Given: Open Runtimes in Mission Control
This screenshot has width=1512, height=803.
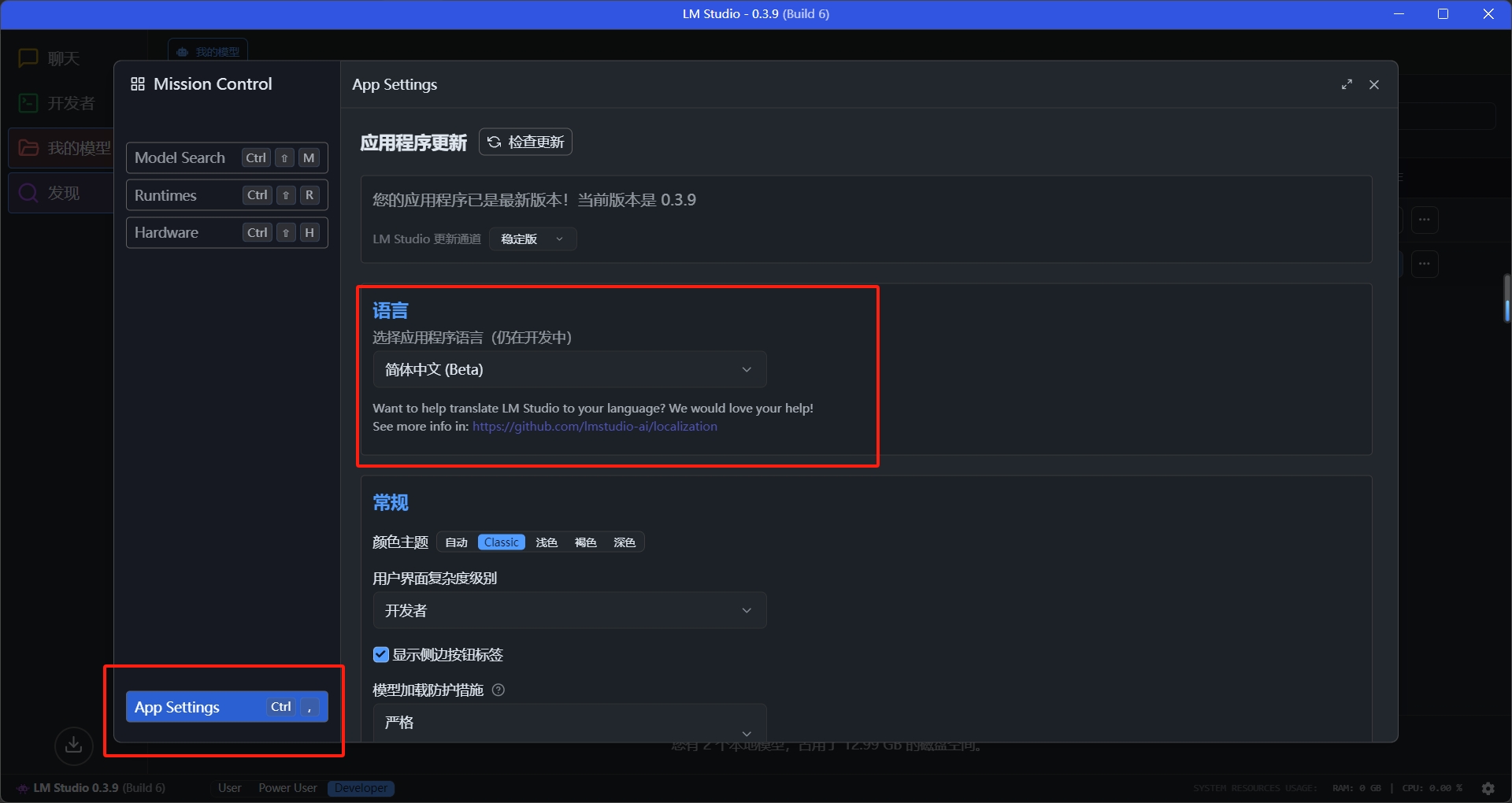Looking at the screenshot, I should click(x=227, y=195).
